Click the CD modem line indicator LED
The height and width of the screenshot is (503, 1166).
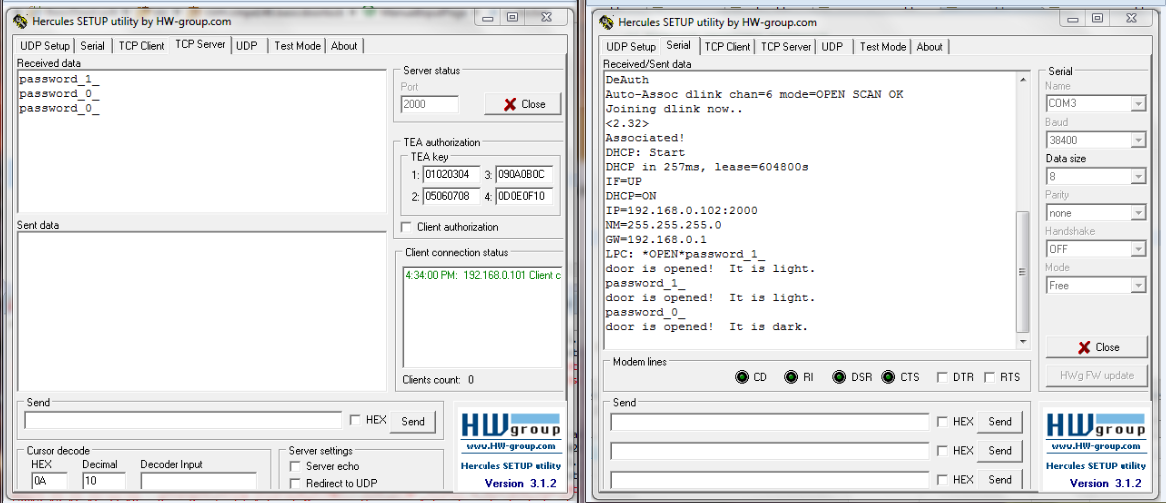point(741,377)
